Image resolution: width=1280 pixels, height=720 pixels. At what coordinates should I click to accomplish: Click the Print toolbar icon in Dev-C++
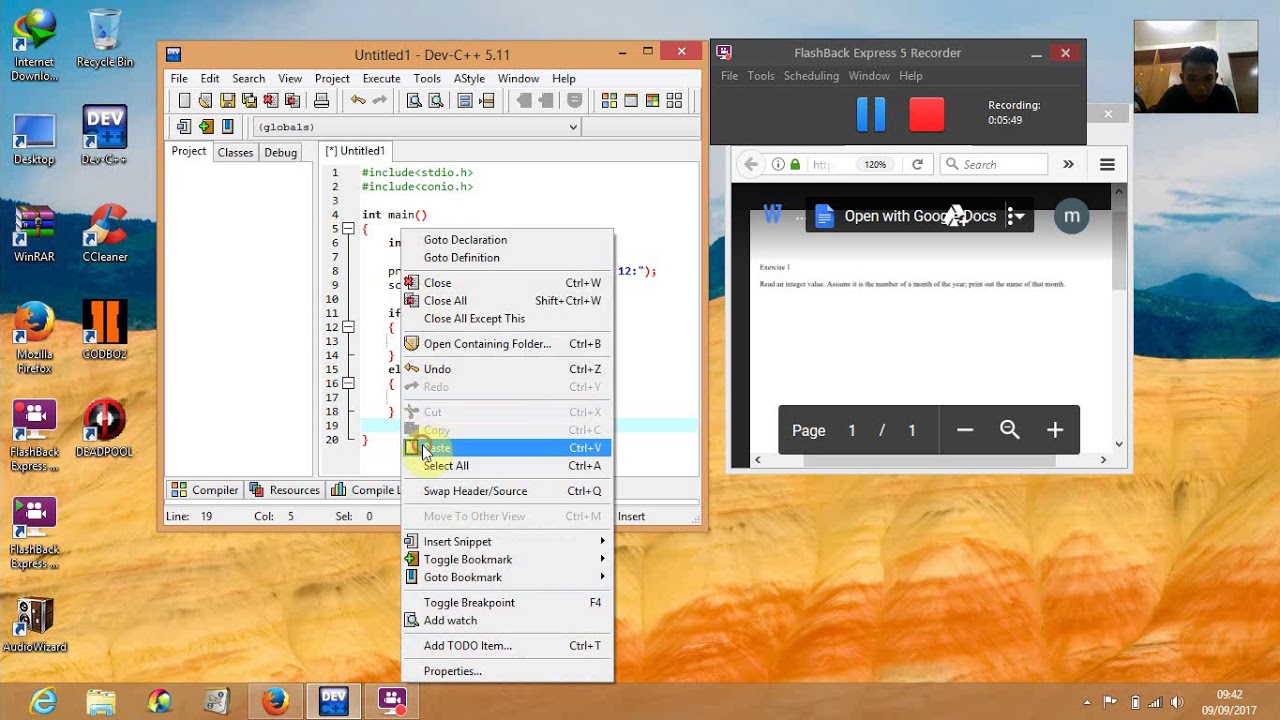coord(321,100)
